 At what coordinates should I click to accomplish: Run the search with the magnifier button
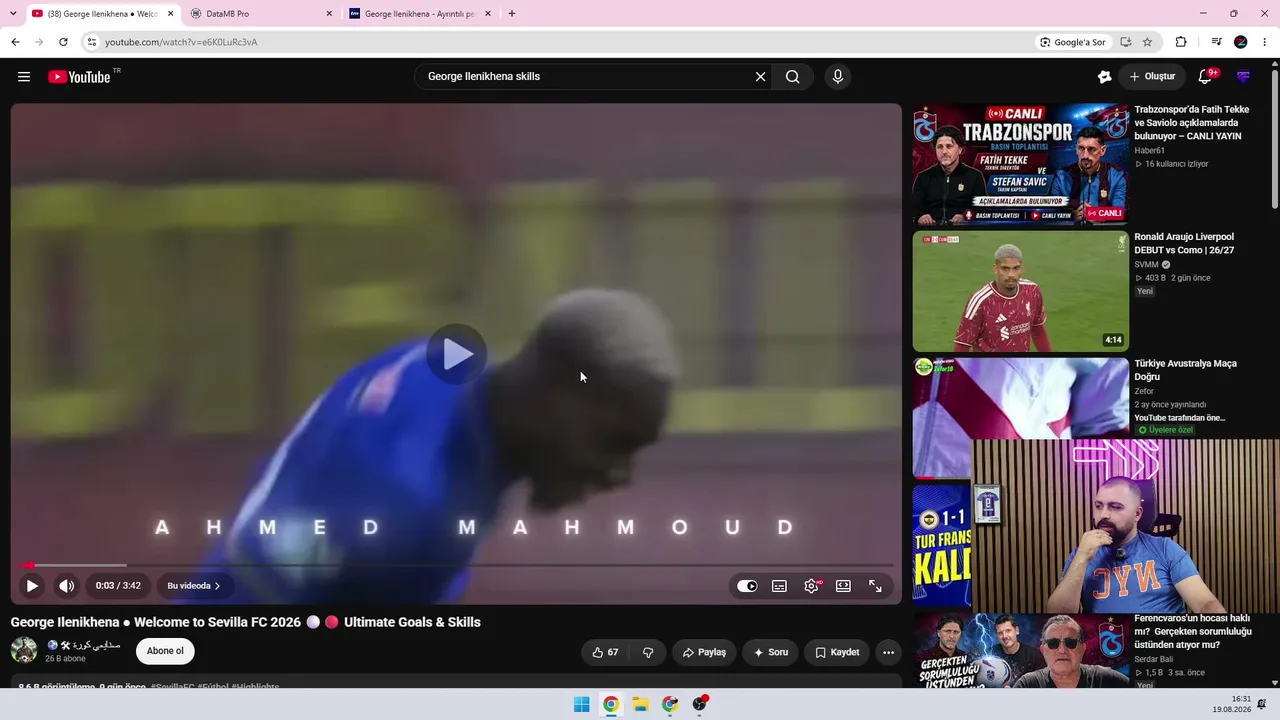(x=792, y=77)
